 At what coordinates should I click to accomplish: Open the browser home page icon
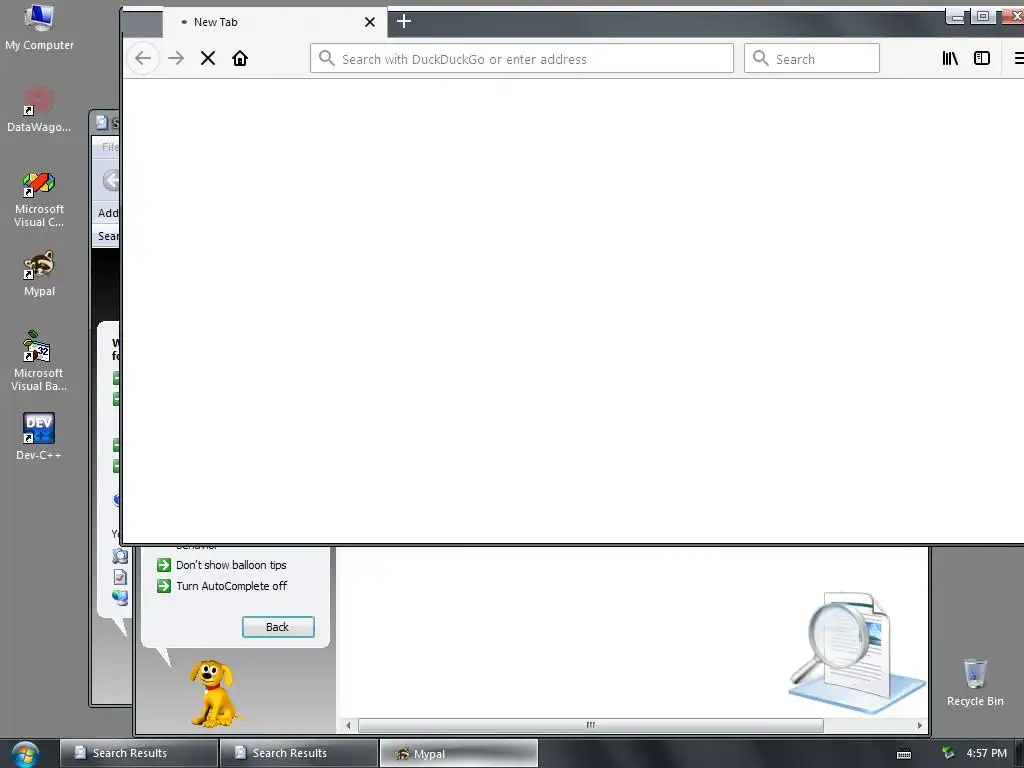[240, 58]
